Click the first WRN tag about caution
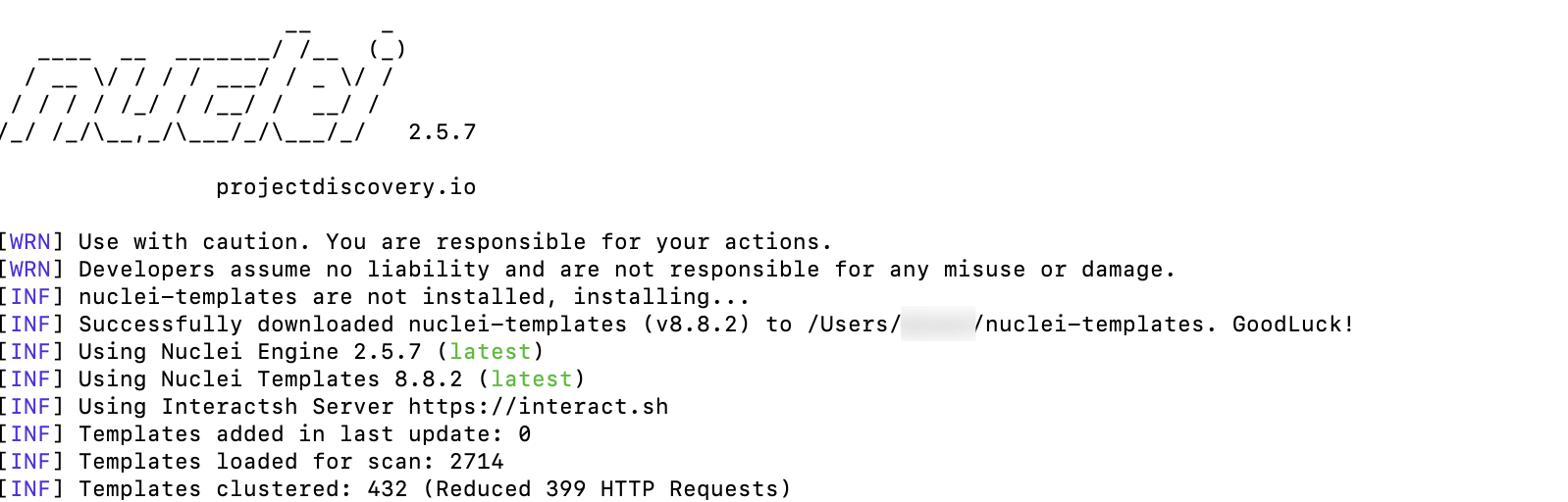 pos(30,241)
